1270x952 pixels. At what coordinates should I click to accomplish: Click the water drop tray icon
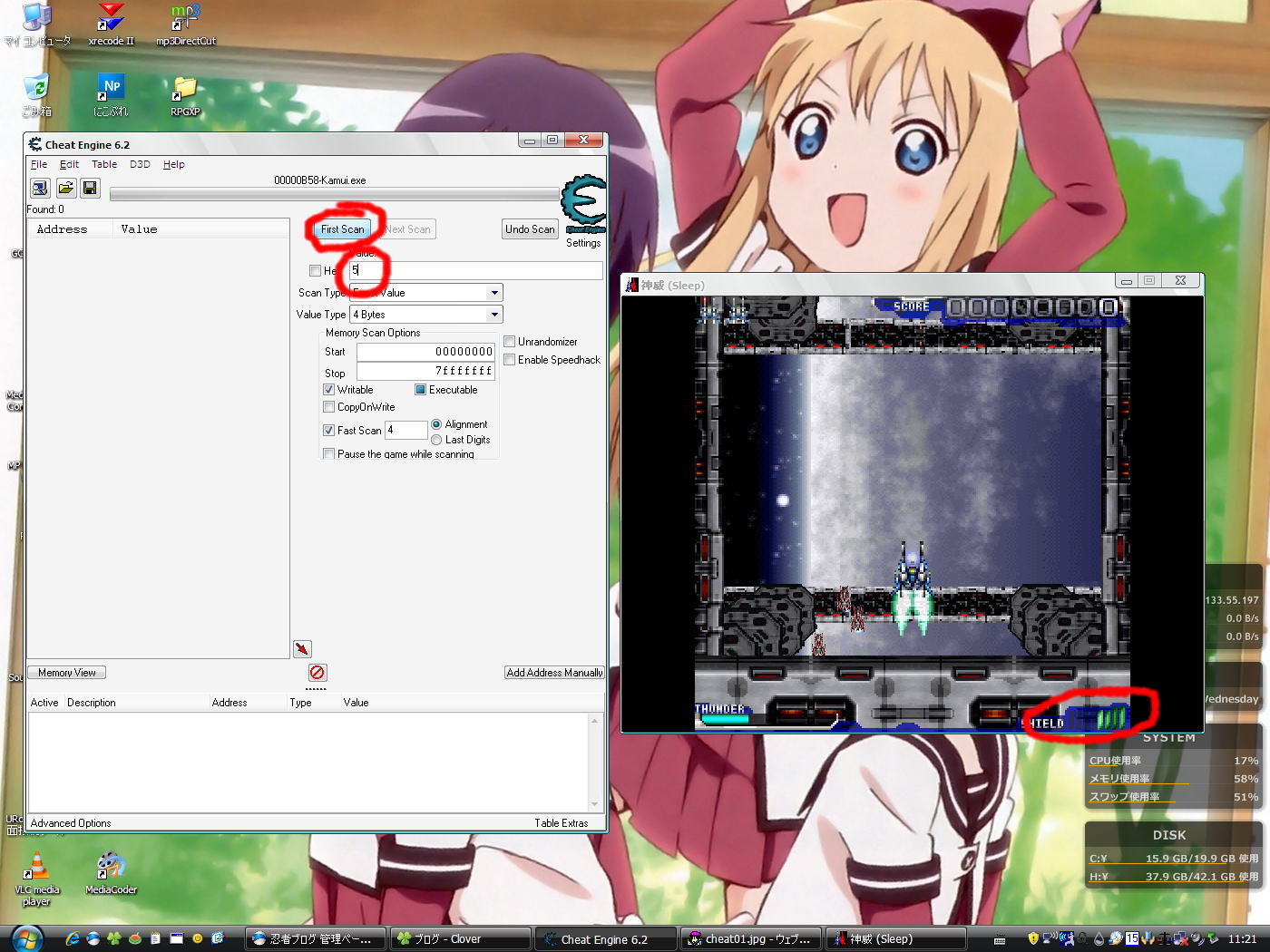1099,938
